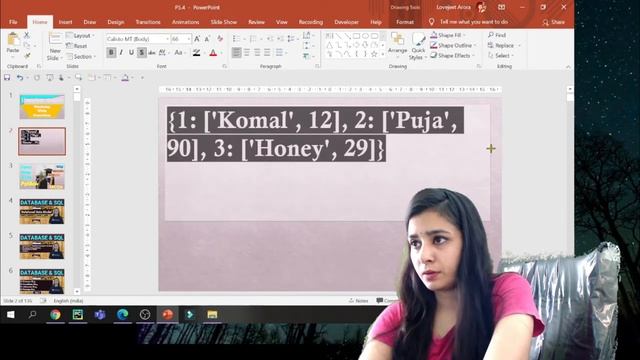Open Microsoft Teams from the taskbar
The image size is (640, 360).
point(100,314)
